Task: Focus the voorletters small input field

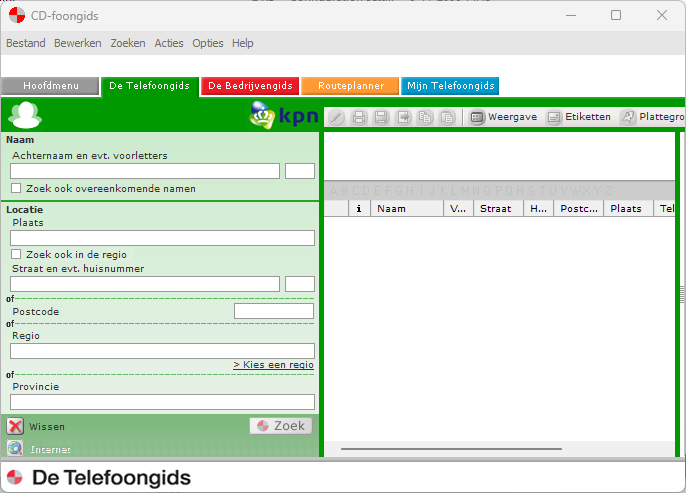Action: [x=300, y=171]
